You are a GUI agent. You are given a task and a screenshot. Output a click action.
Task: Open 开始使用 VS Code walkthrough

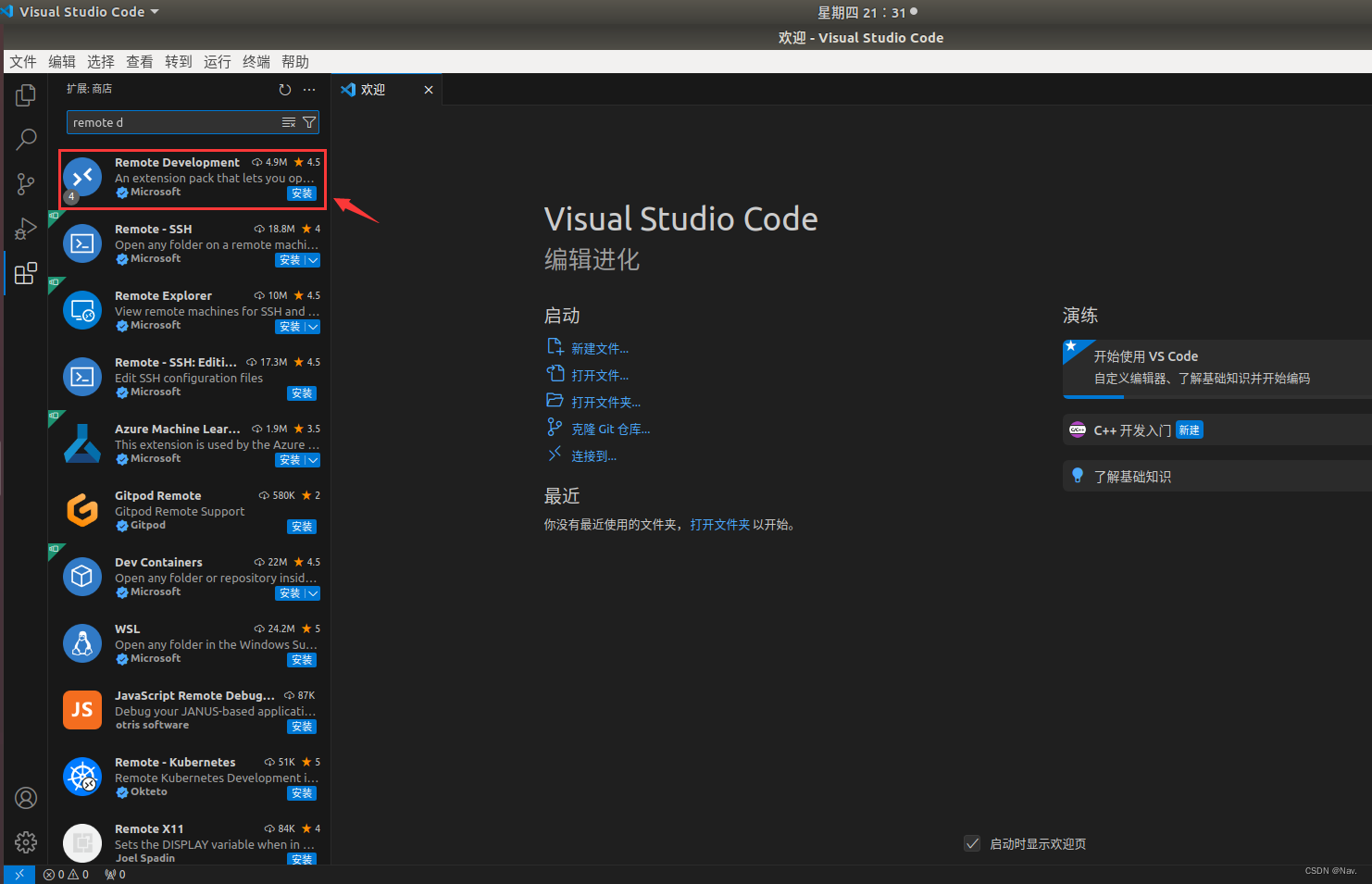click(x=1216, y=367)
